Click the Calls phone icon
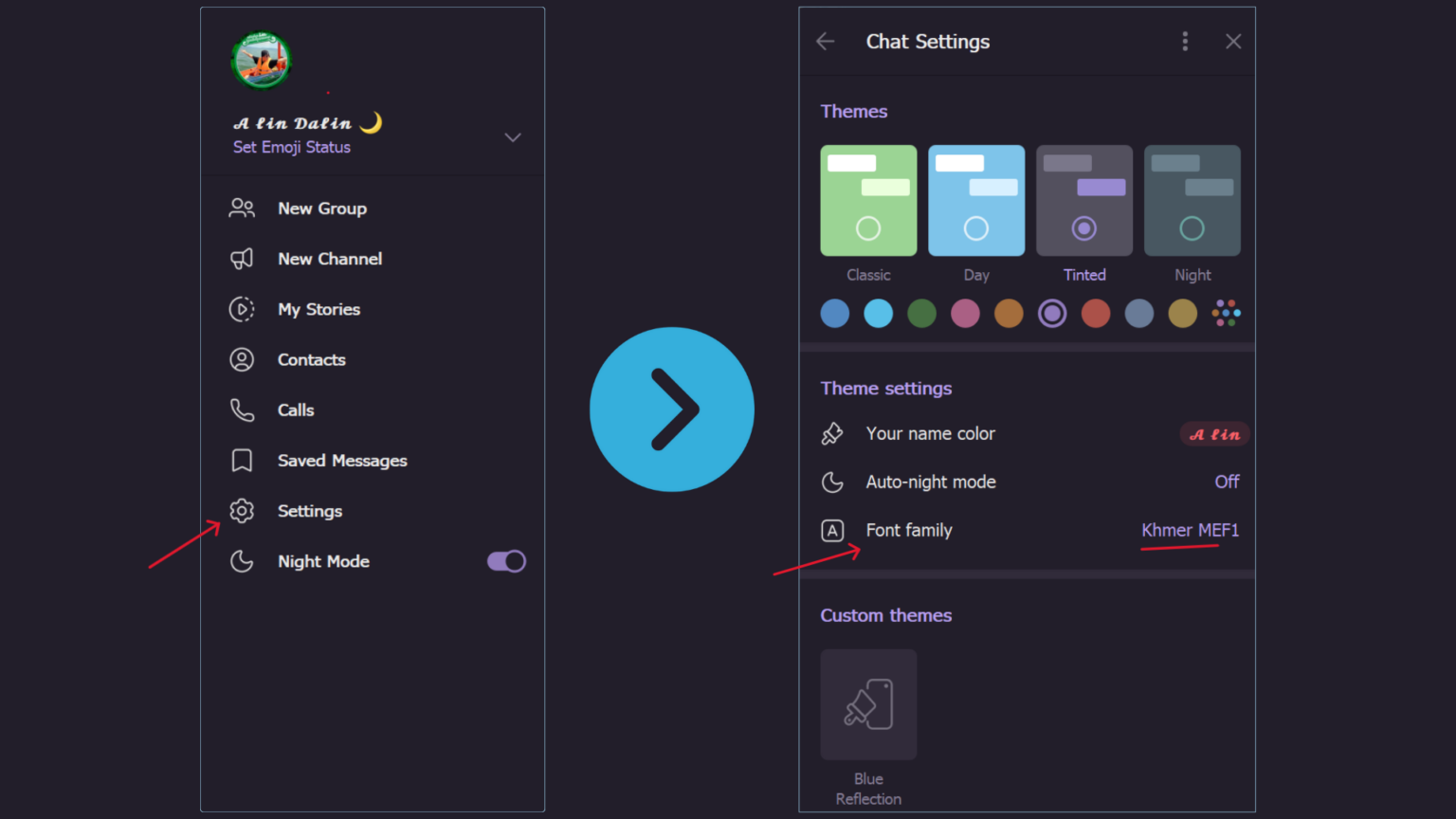1456x819 pixels. [242, 410]
